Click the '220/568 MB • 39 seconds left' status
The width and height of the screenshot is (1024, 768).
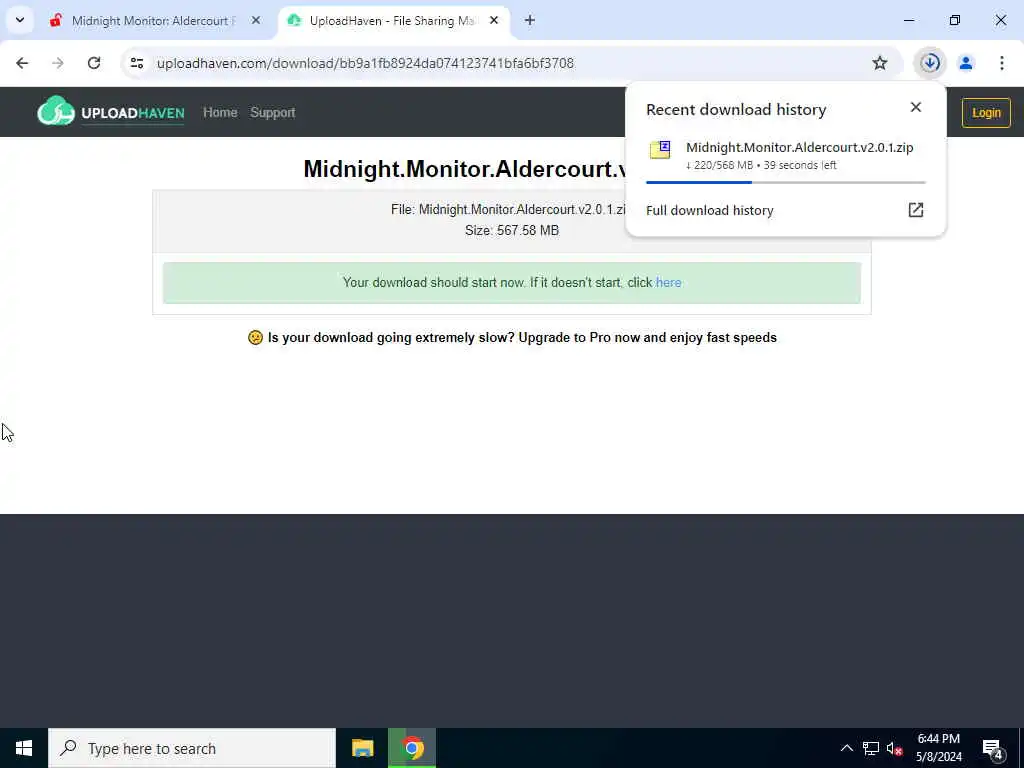761,165
